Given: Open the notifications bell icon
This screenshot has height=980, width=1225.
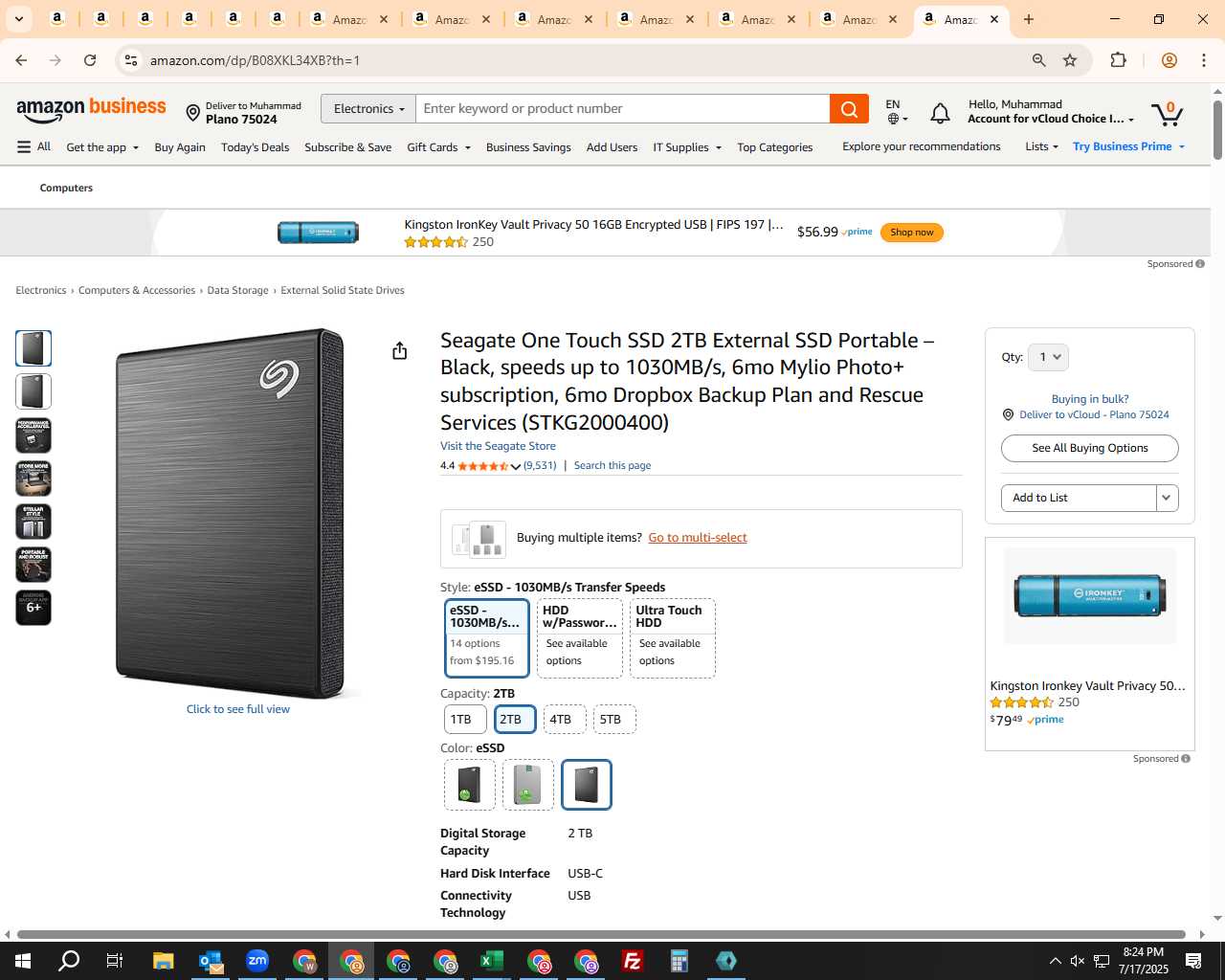Looking at the screenshot, I should (940, 113).
